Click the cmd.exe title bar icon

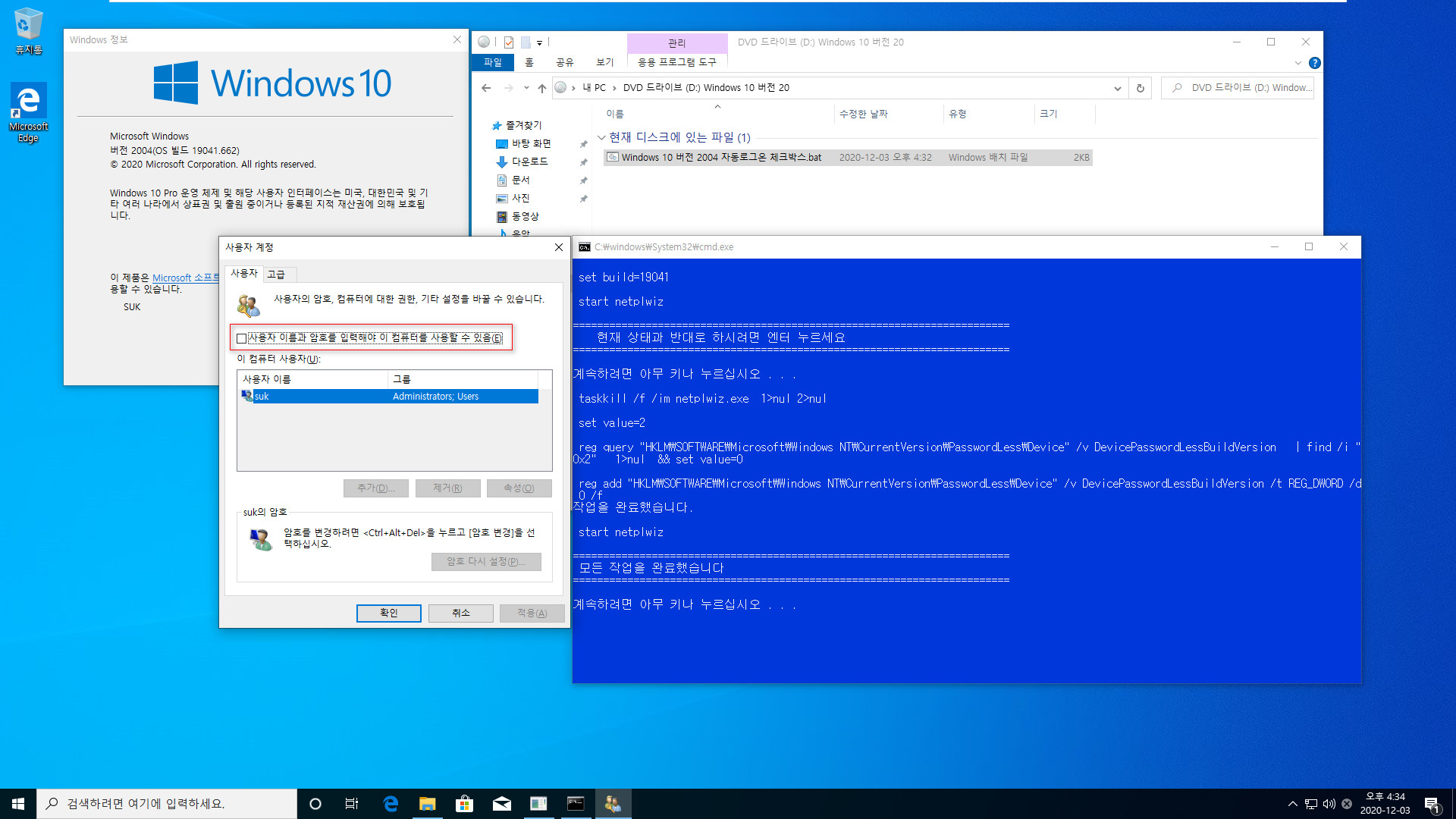pos(585,247)
